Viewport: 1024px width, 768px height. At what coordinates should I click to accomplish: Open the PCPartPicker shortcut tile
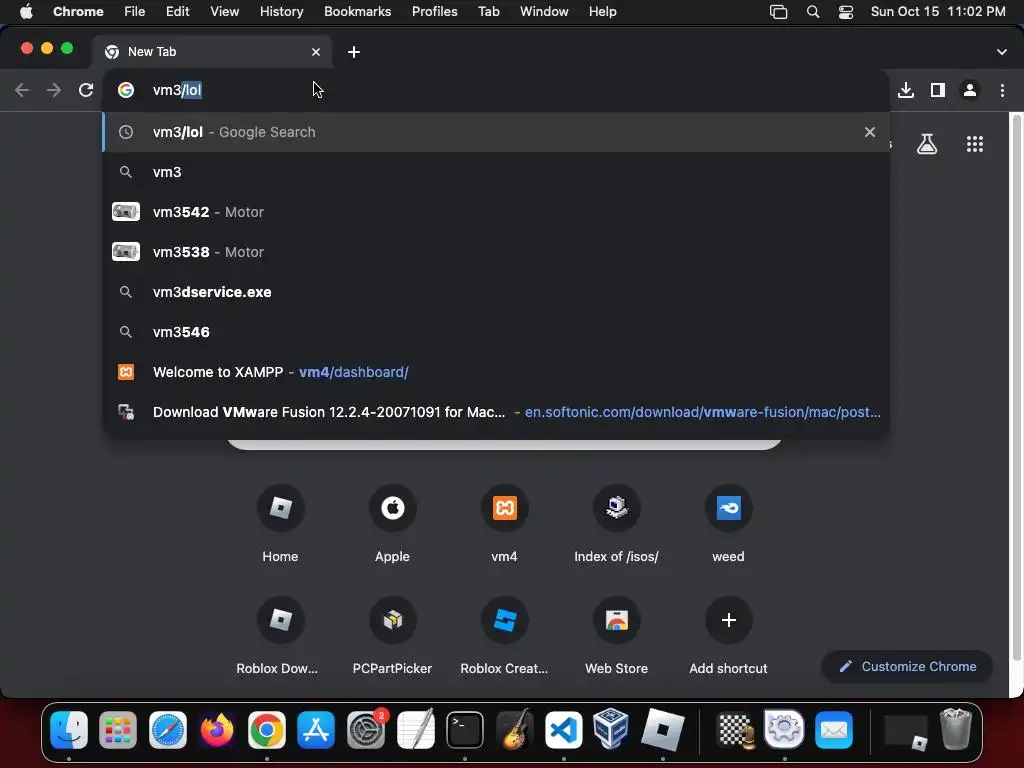click(x=392, y=635)
